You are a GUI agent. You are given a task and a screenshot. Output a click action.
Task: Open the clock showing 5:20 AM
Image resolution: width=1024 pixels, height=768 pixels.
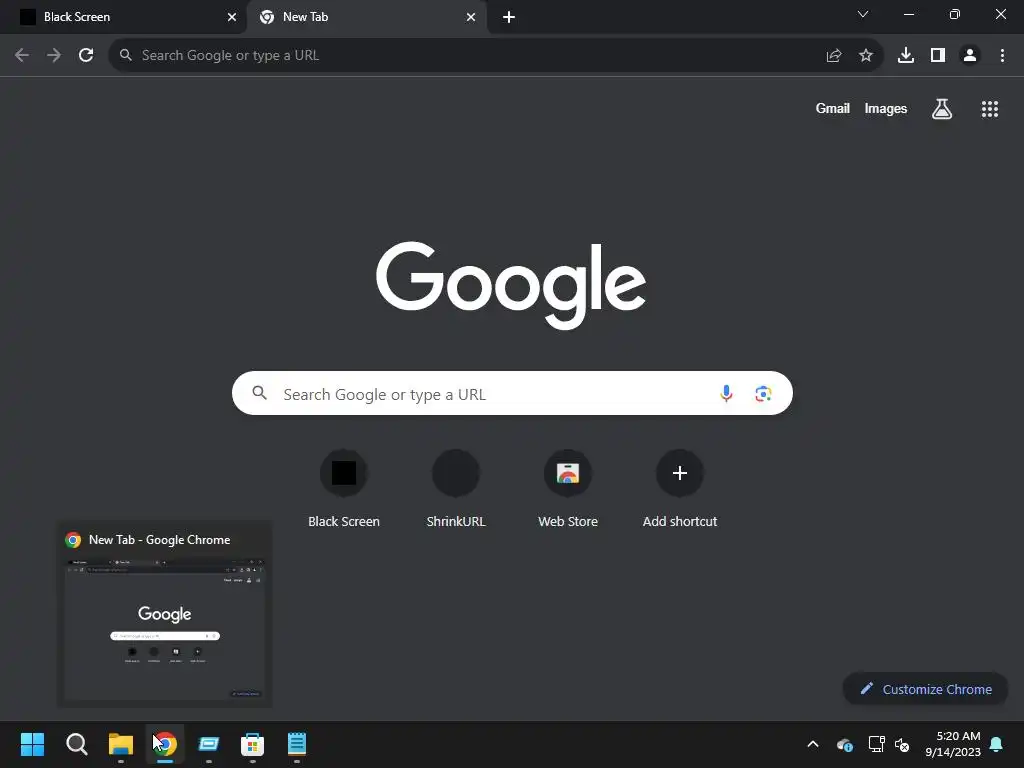click(x=953, y=744)
